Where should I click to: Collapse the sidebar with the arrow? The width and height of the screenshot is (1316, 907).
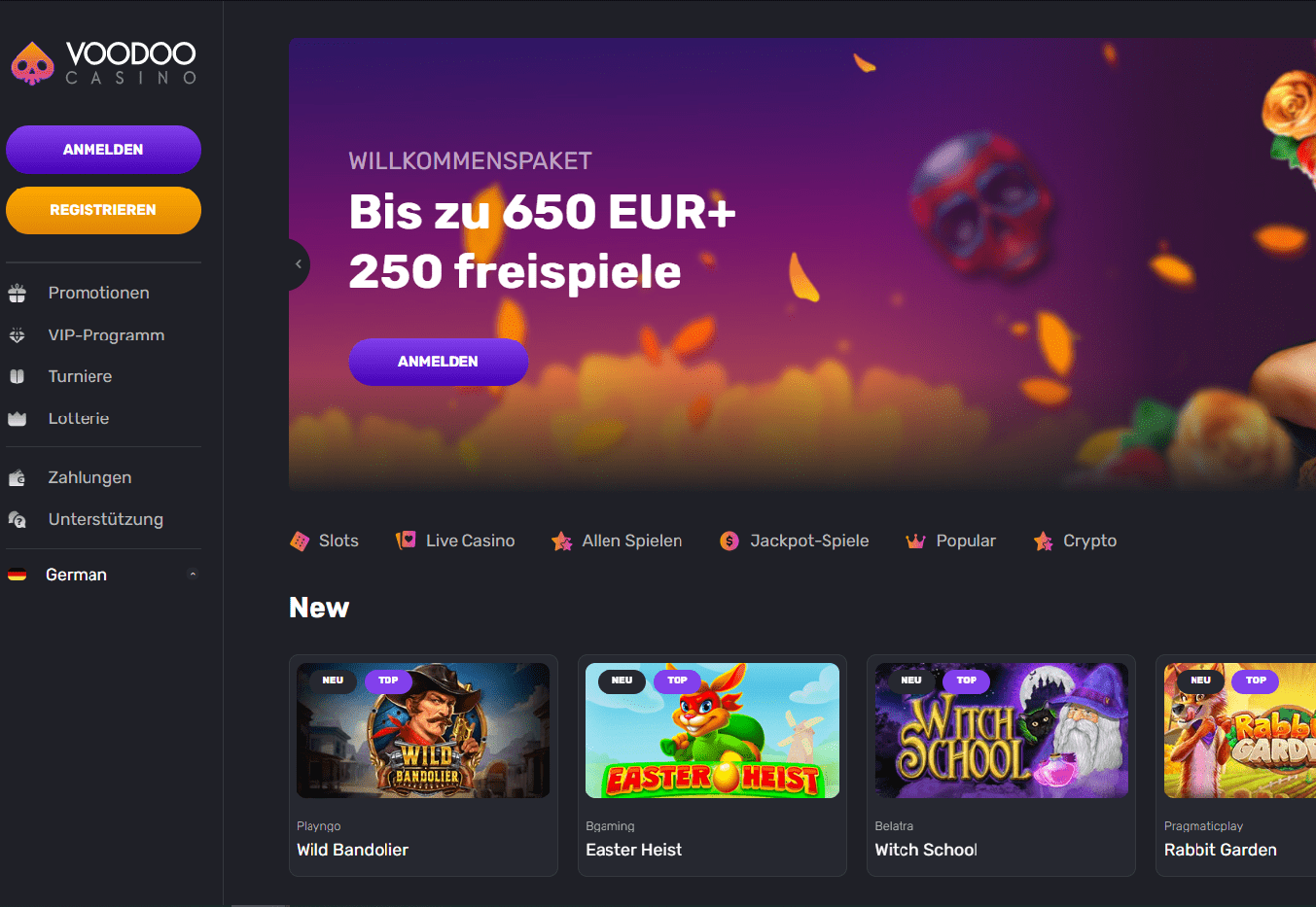(x=299, y=263)
